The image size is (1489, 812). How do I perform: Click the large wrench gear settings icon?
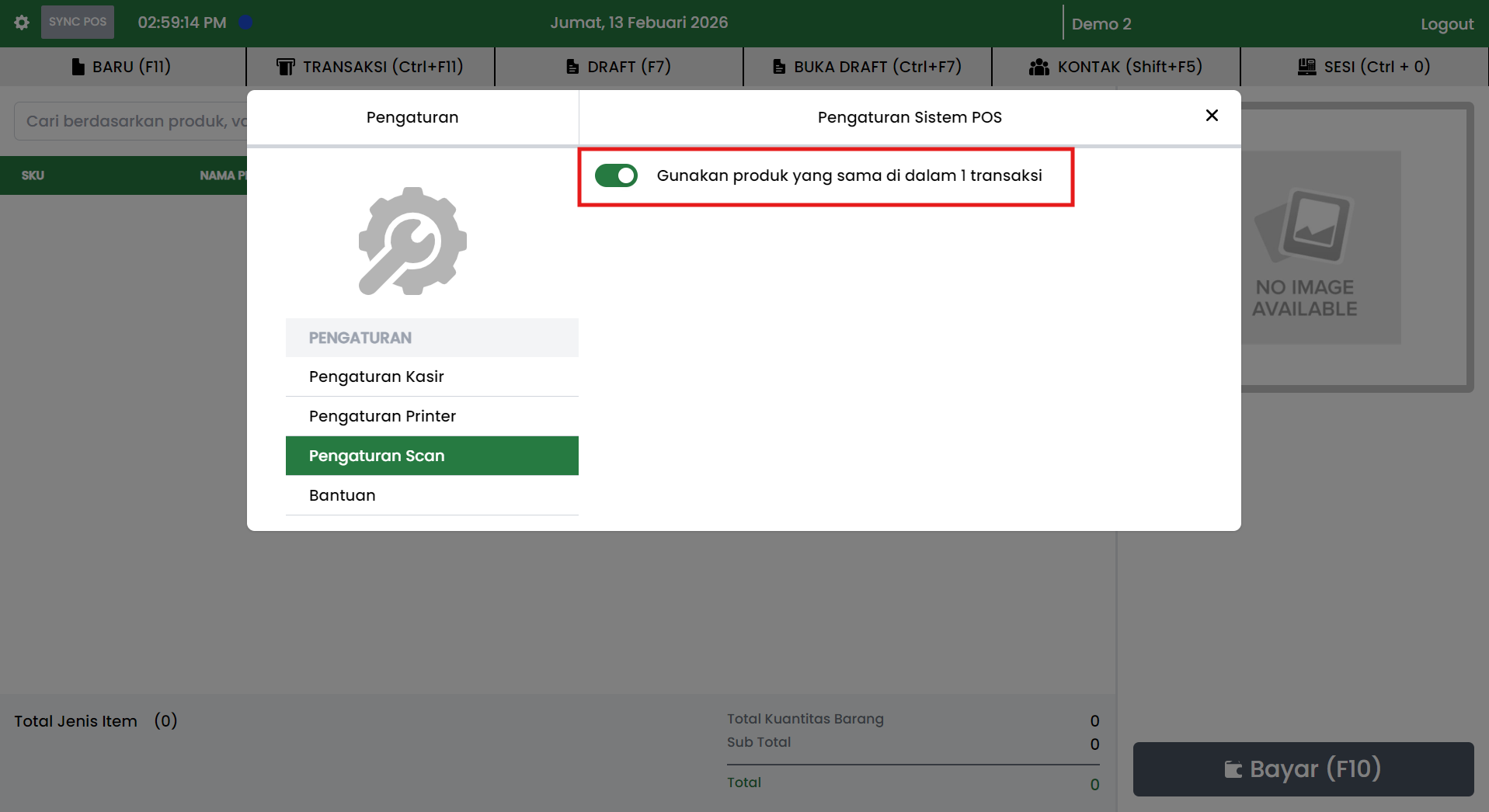pyautogui.click(x=412, y=241)
